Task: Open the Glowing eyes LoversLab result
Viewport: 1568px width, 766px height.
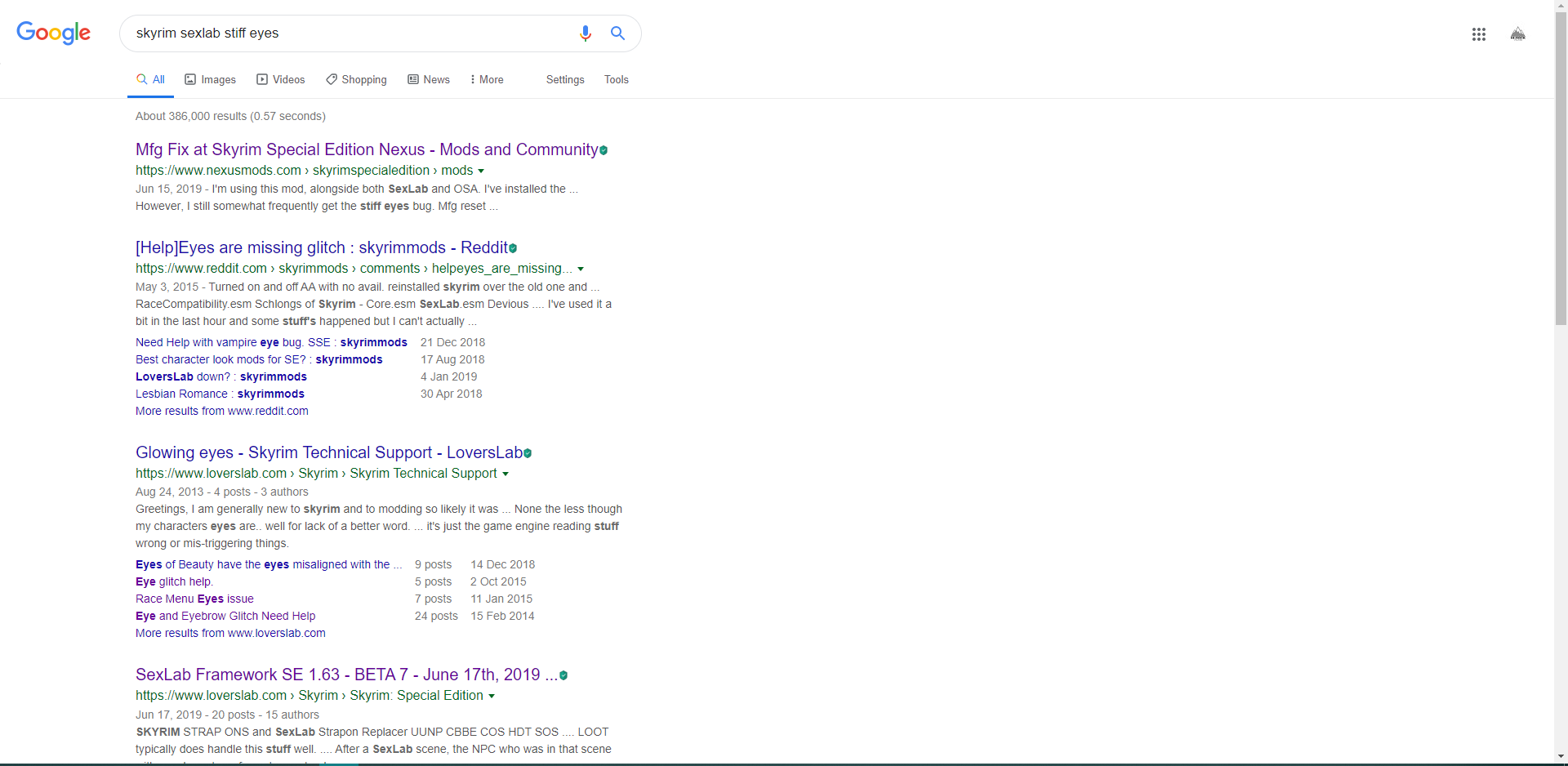Action: 329,452
